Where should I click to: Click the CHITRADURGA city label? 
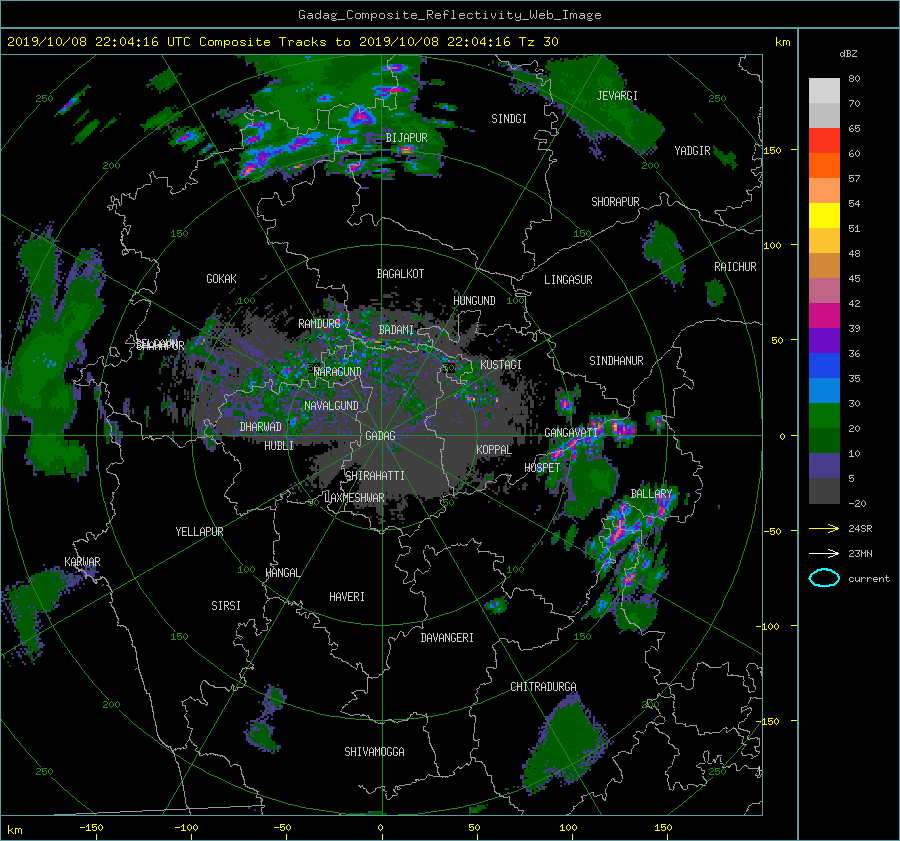(x=543, y=687)
